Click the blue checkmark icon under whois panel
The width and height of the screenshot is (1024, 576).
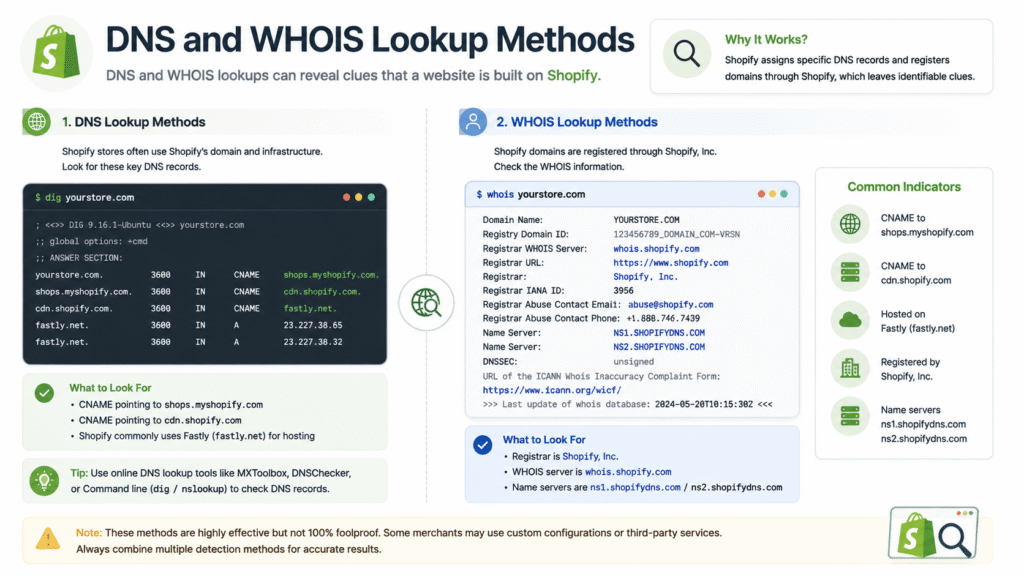[483, 445]
